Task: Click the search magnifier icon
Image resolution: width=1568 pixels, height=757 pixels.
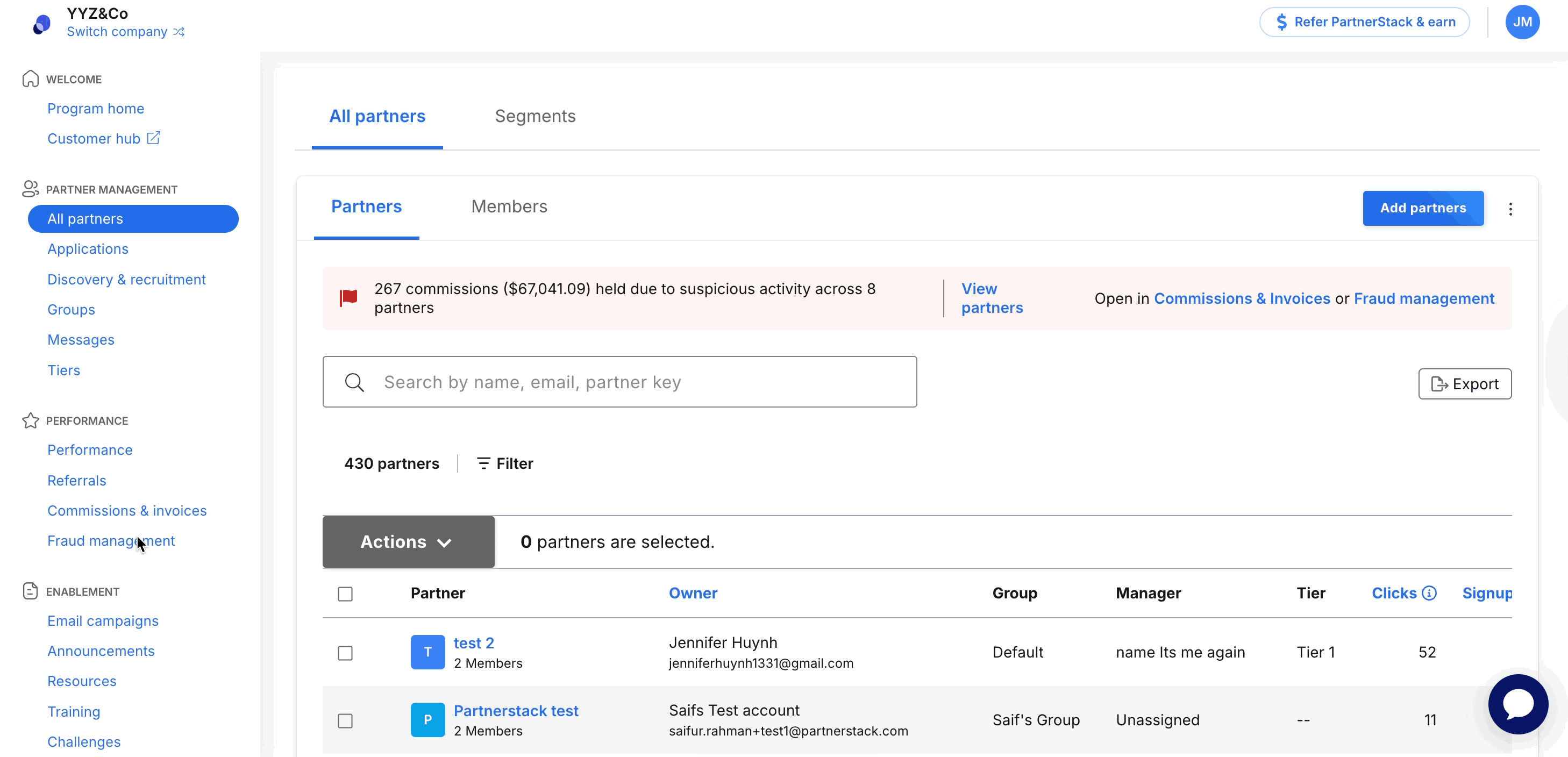Action: (354, 382)
